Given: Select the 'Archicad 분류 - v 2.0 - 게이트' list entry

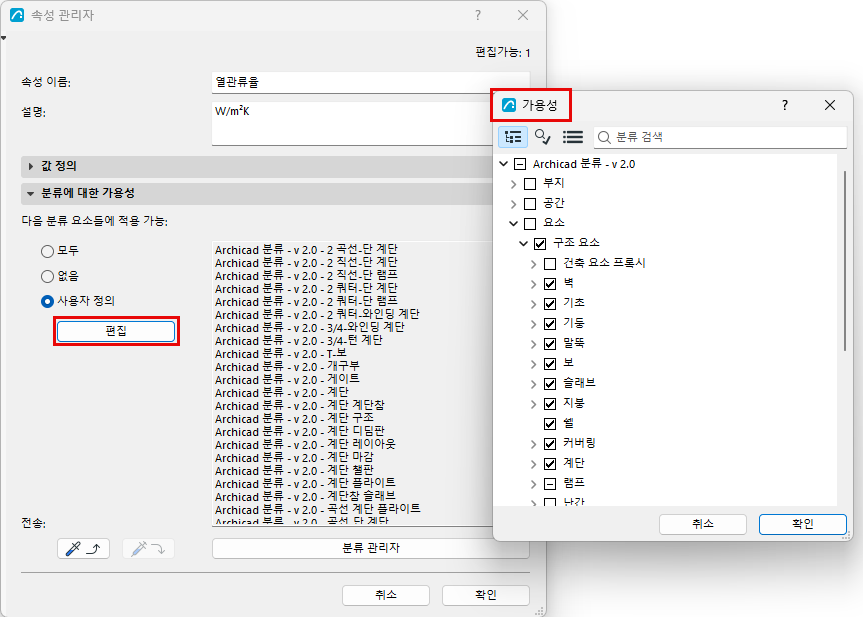Looking at the screenshot, I should [287, 379].
